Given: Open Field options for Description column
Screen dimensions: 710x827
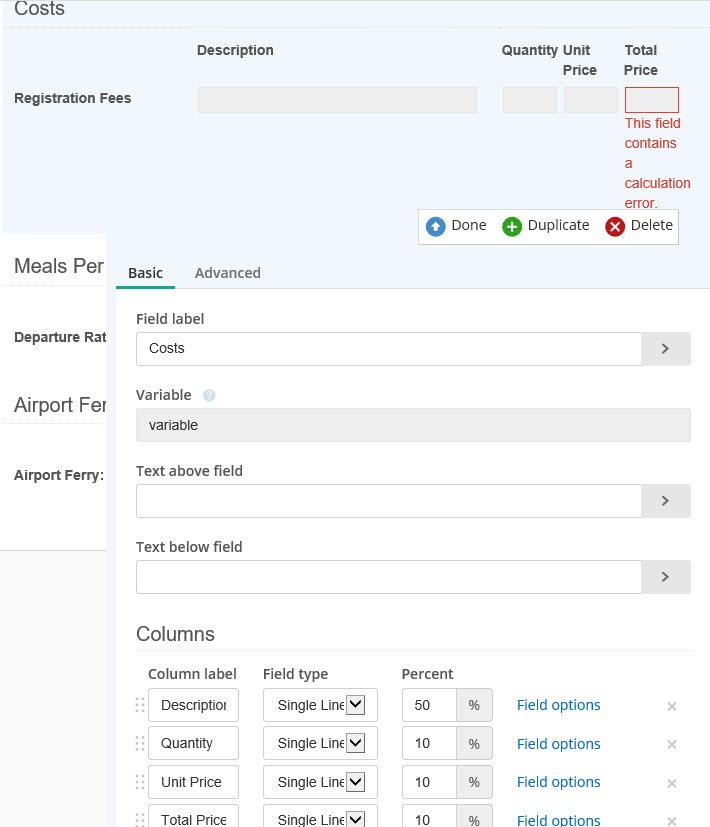Looking at the screenshot, I should (x=558, y=705).
